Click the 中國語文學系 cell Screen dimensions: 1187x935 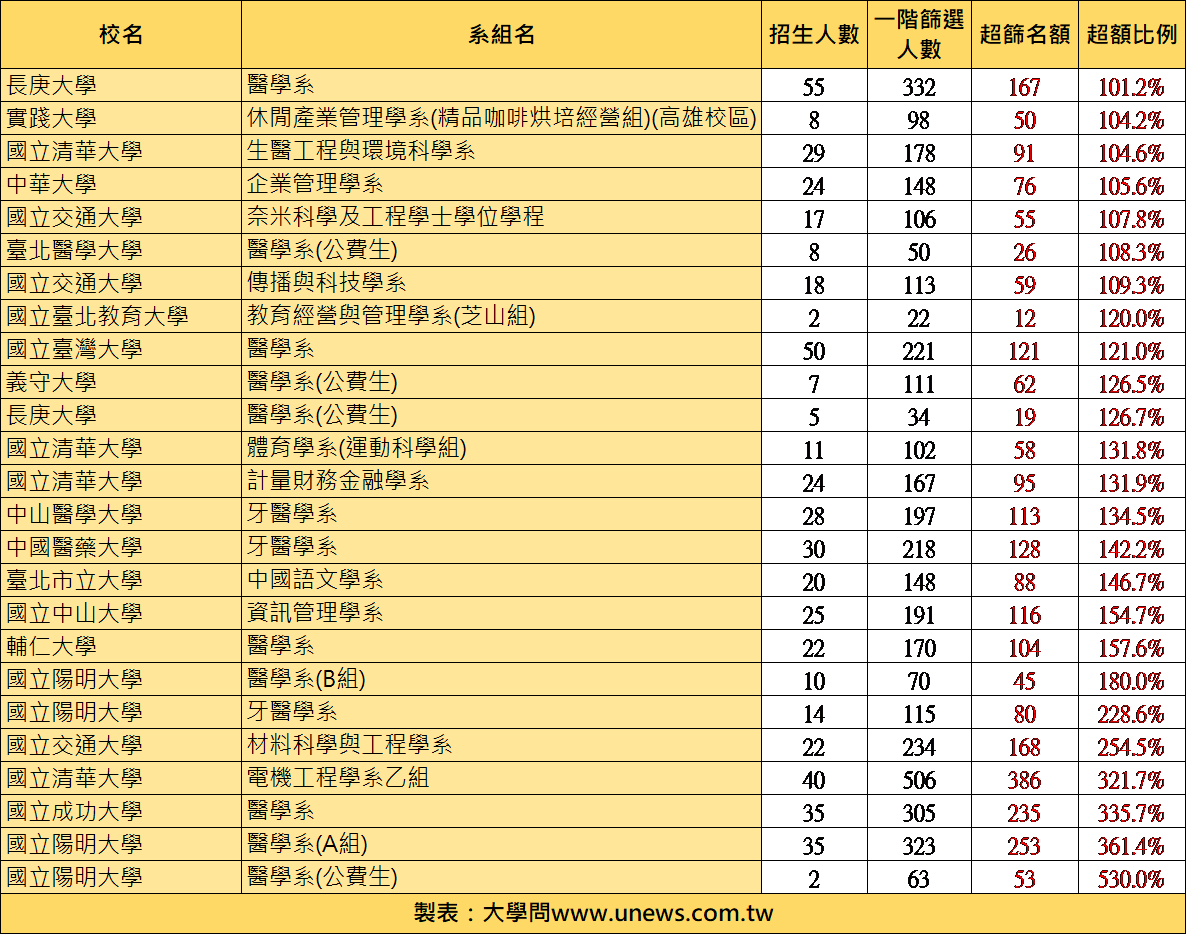pyautogui.click(x=501, y=581)
